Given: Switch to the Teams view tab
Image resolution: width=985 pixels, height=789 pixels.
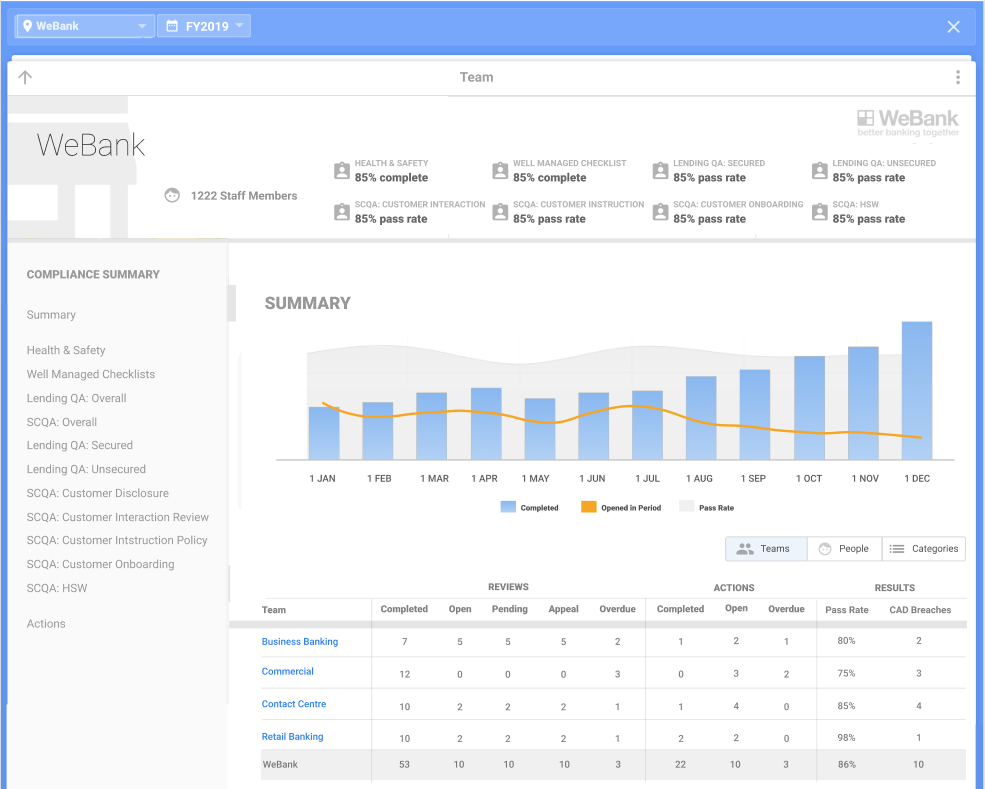Looking at the screenshot, I should pos(766,548).
